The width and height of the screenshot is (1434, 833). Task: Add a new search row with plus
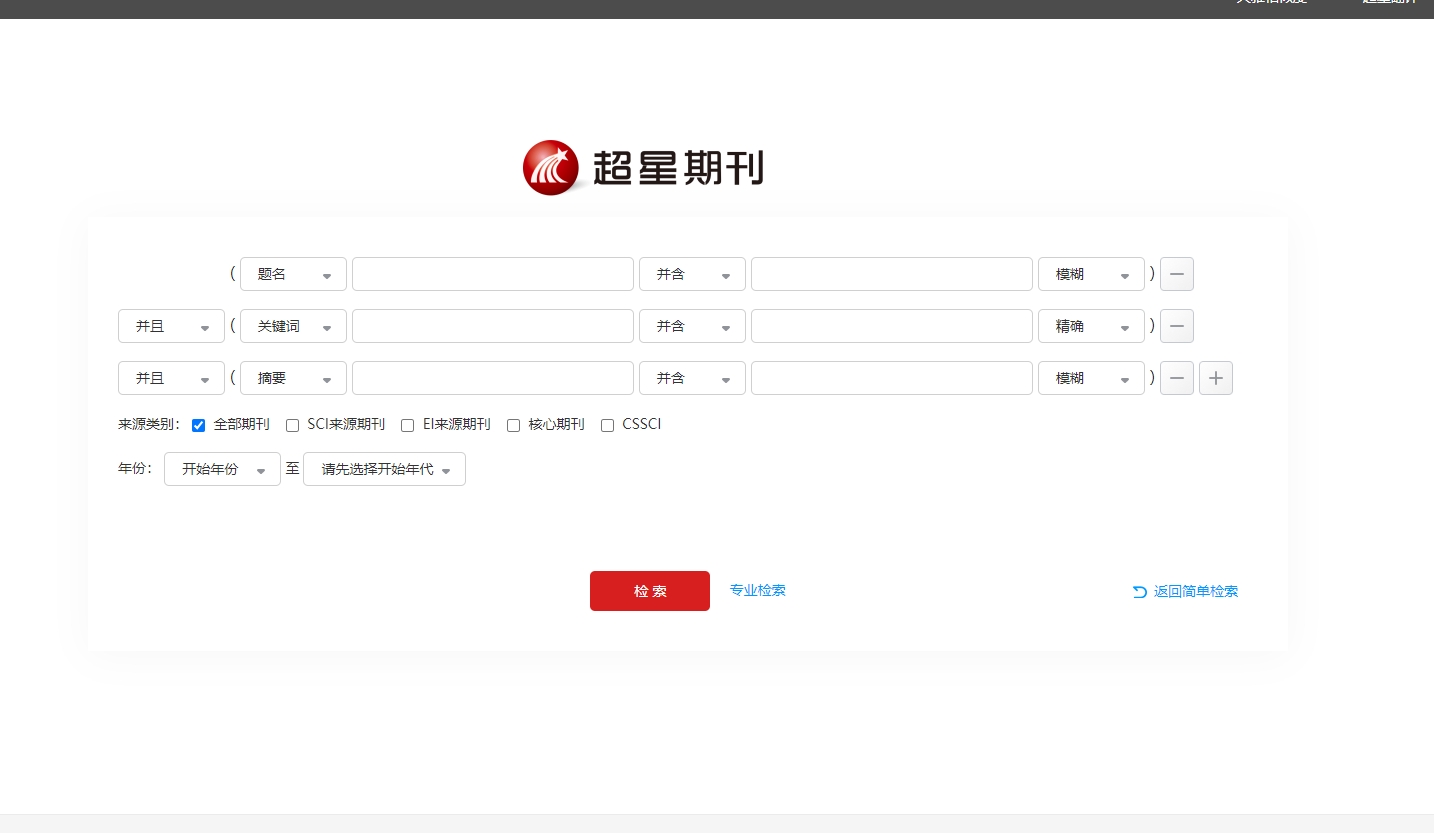pos(1215,378)
